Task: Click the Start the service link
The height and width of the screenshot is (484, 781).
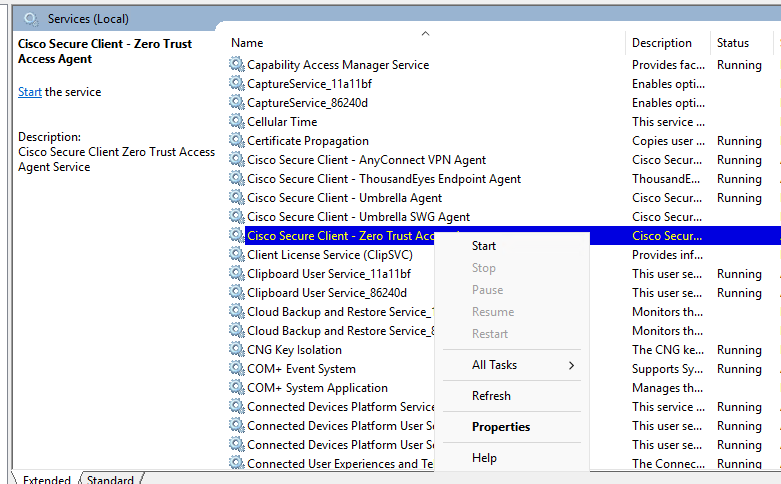Action: (x=30, y=92)
